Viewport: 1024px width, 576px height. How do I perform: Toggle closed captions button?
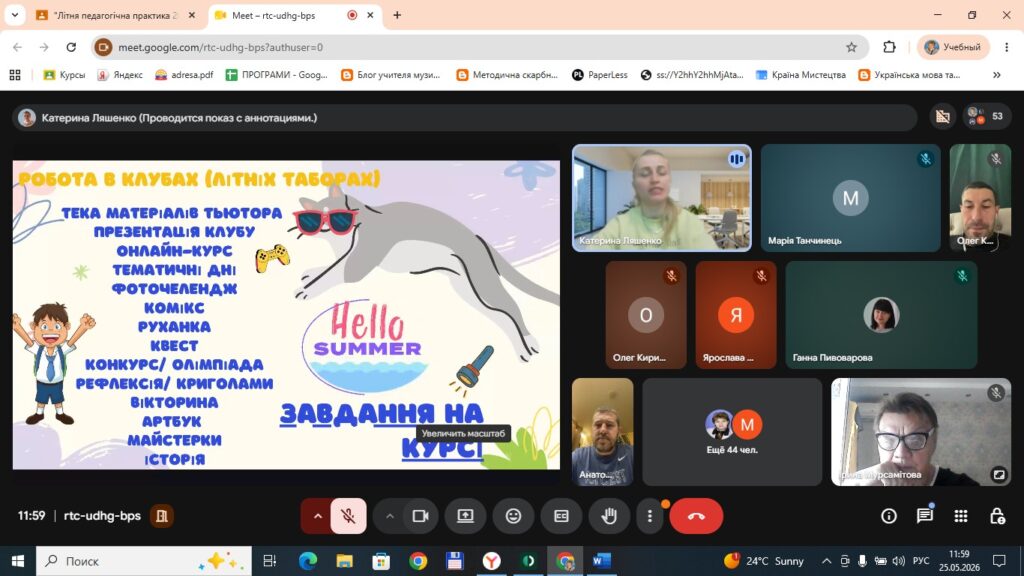pyautogui.click(x=561, y=516)
